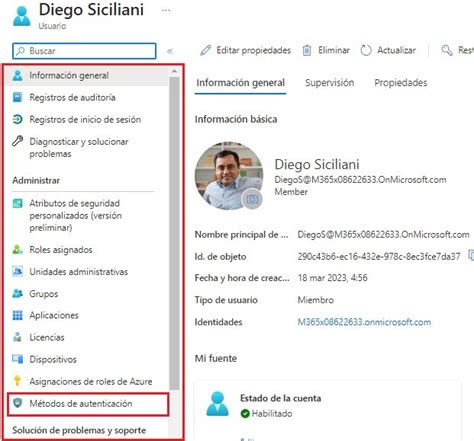Image resolution: width=474 pixels, height=441 pixels.
Task: Click the green check icon beside Habilitado
Action: point(245,414)
